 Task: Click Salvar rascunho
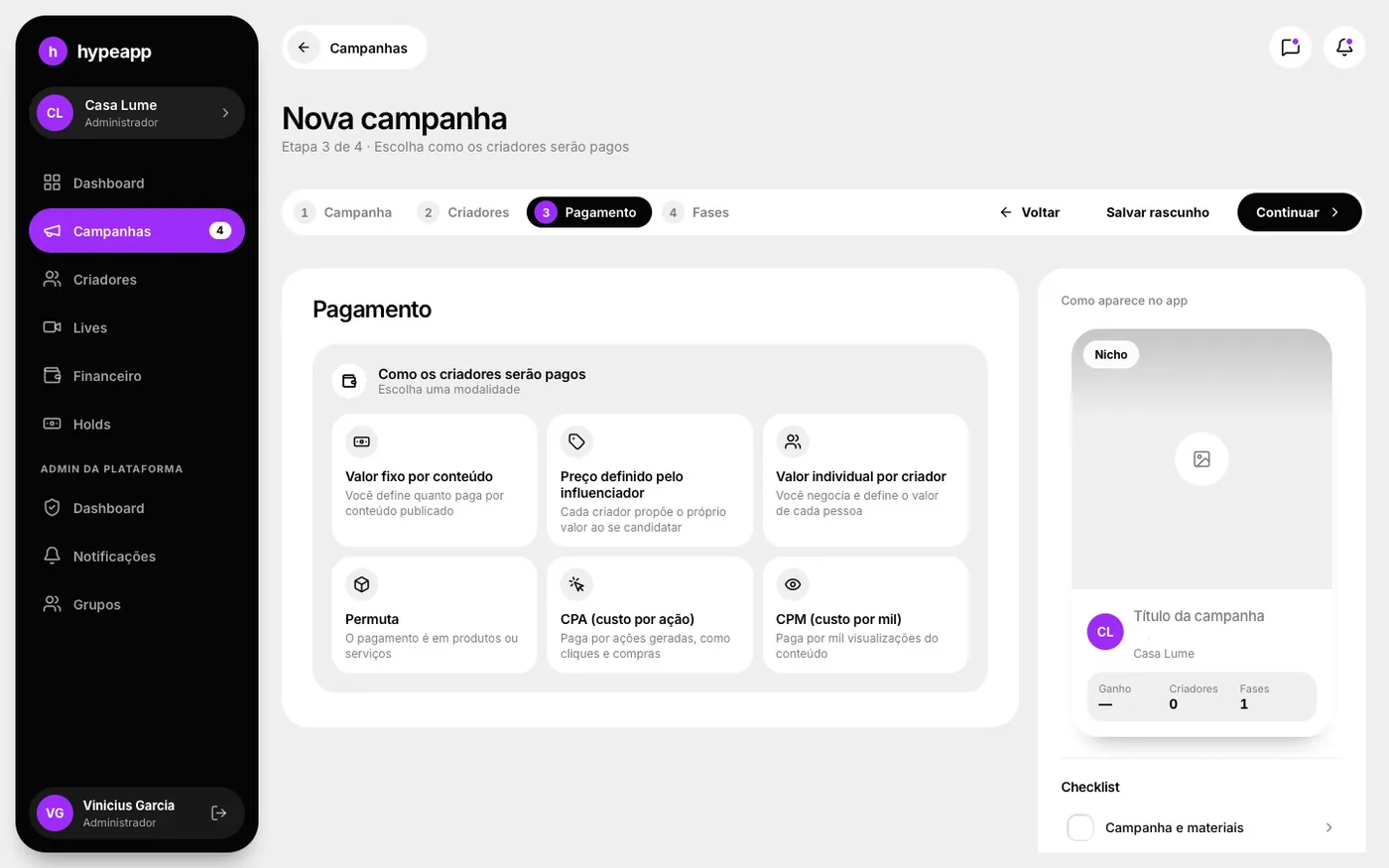tap(1158, 212)
